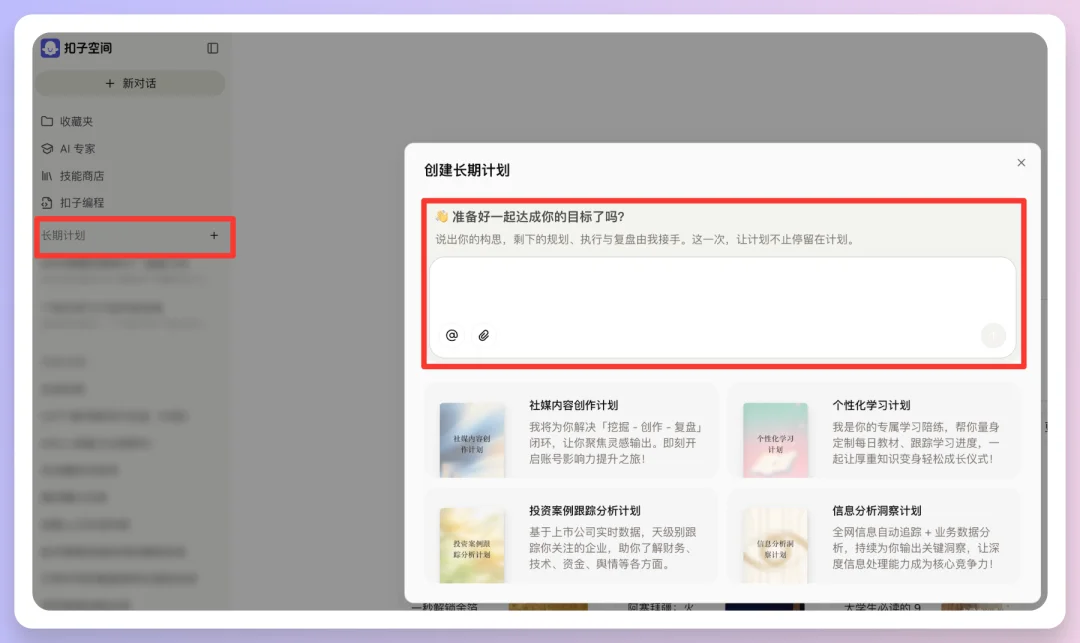The width and height of the screenshot is (1080, 643).
Task: Close the 创建长期计划 dialog
Action: pos(1021,162)
